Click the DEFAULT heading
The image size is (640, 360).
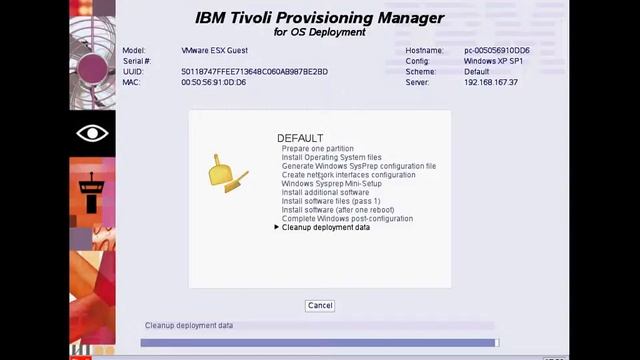(300, 138)
